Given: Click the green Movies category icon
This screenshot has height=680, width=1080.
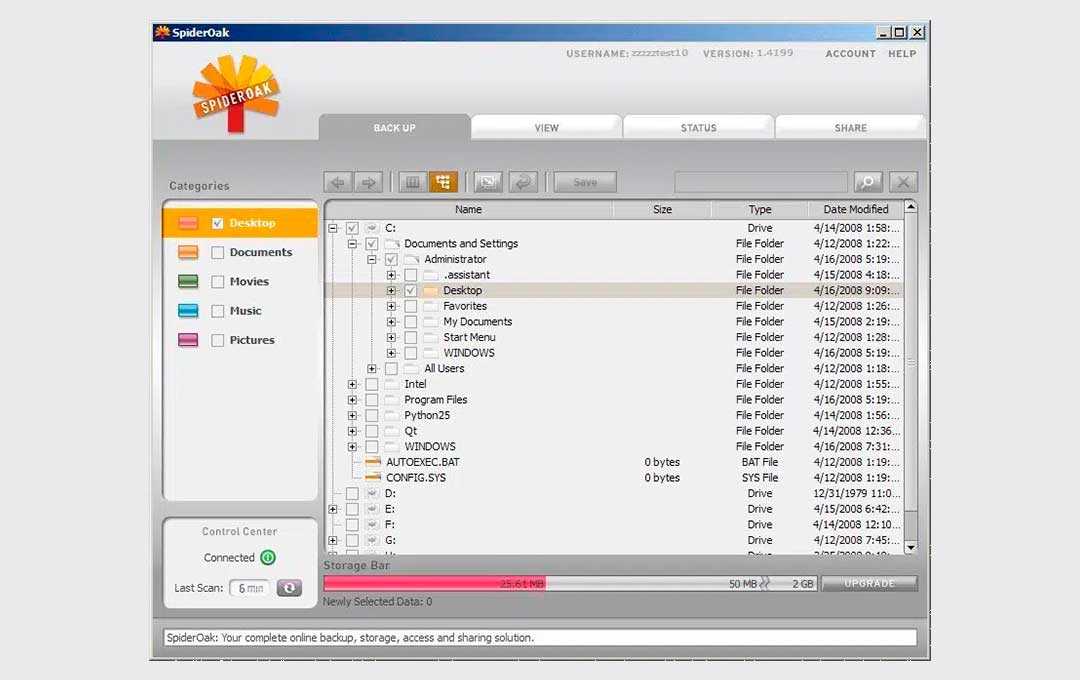Looking at the screenshot, I should coord(188,281).
